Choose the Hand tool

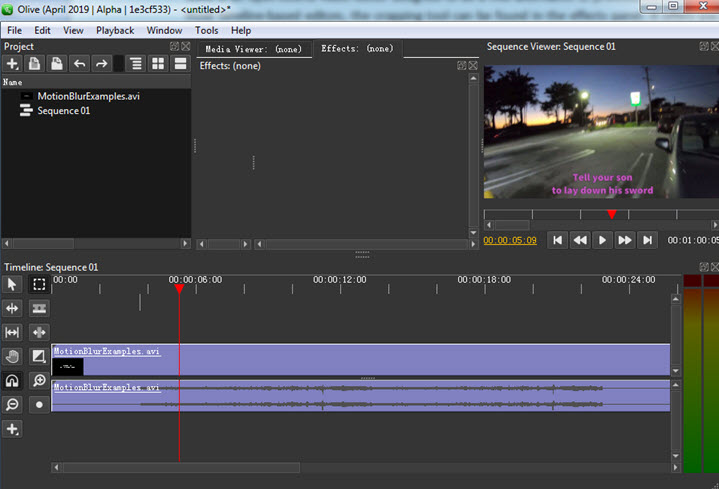(13, 357)
